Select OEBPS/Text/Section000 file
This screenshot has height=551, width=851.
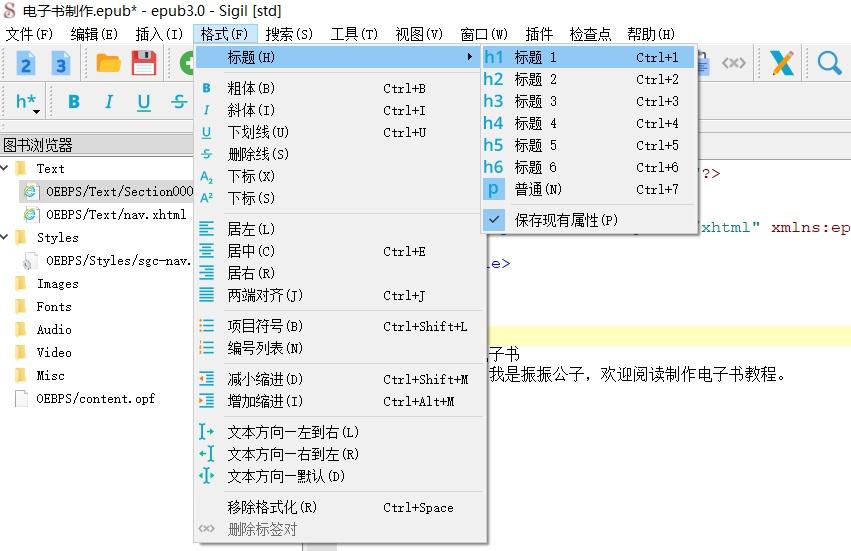click(x=119, y=191)
